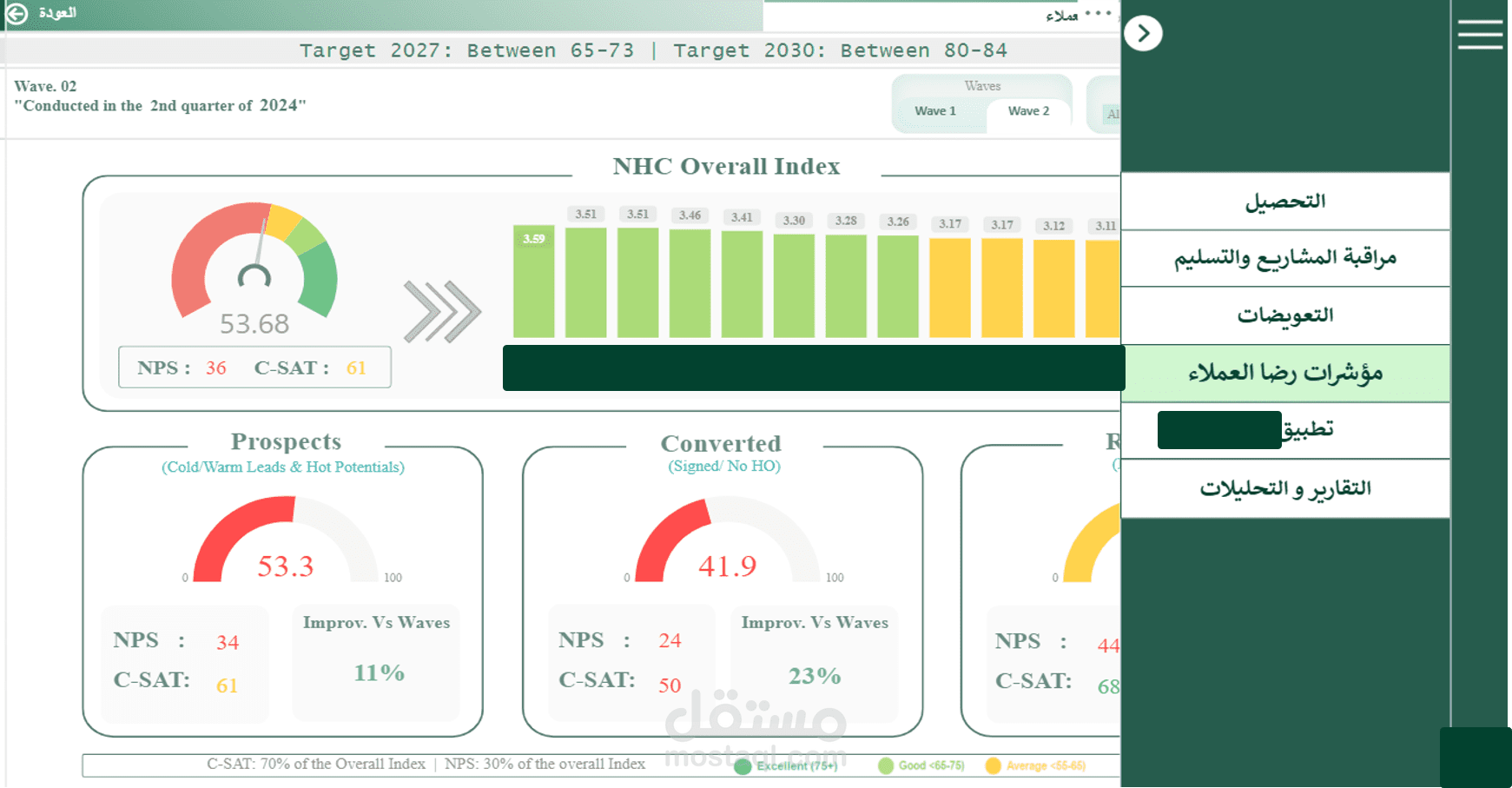
Task: Open التقارير و التحليلات menu item
Action: [x=1285, y=488]
